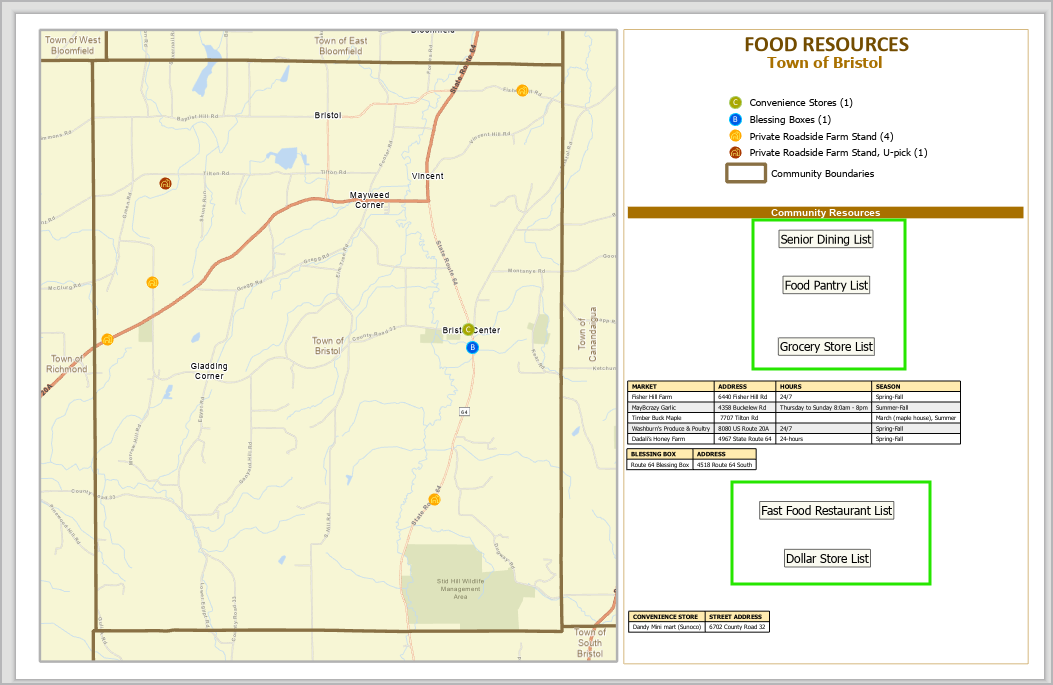Image resolution: width=1053 pixels, height=685 pixels.
Task: Click Private Roadside Farm Stand legend icon
Action: pos(735,136)
